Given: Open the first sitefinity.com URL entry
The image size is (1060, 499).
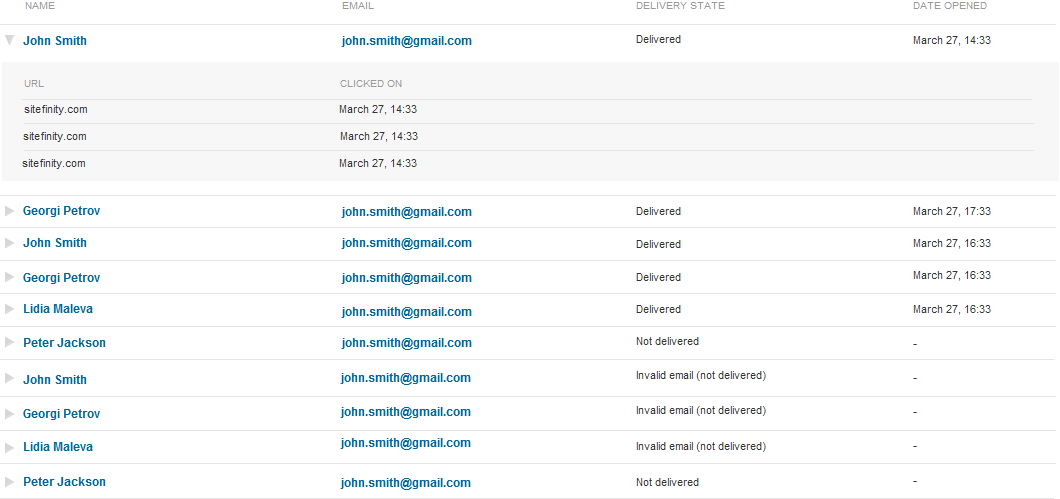Looking at the screenshot, I should point(55,109).
